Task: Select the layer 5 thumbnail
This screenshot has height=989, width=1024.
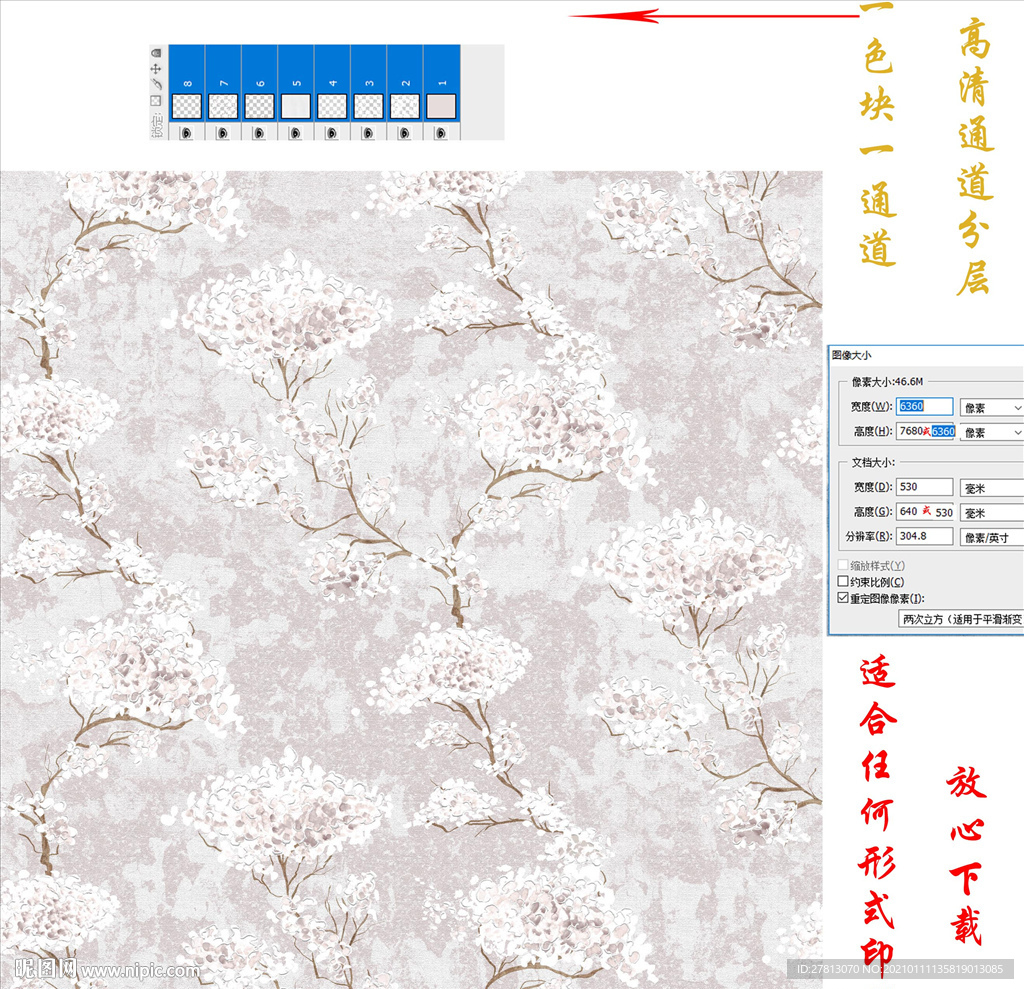Action: tap(296, 106)
